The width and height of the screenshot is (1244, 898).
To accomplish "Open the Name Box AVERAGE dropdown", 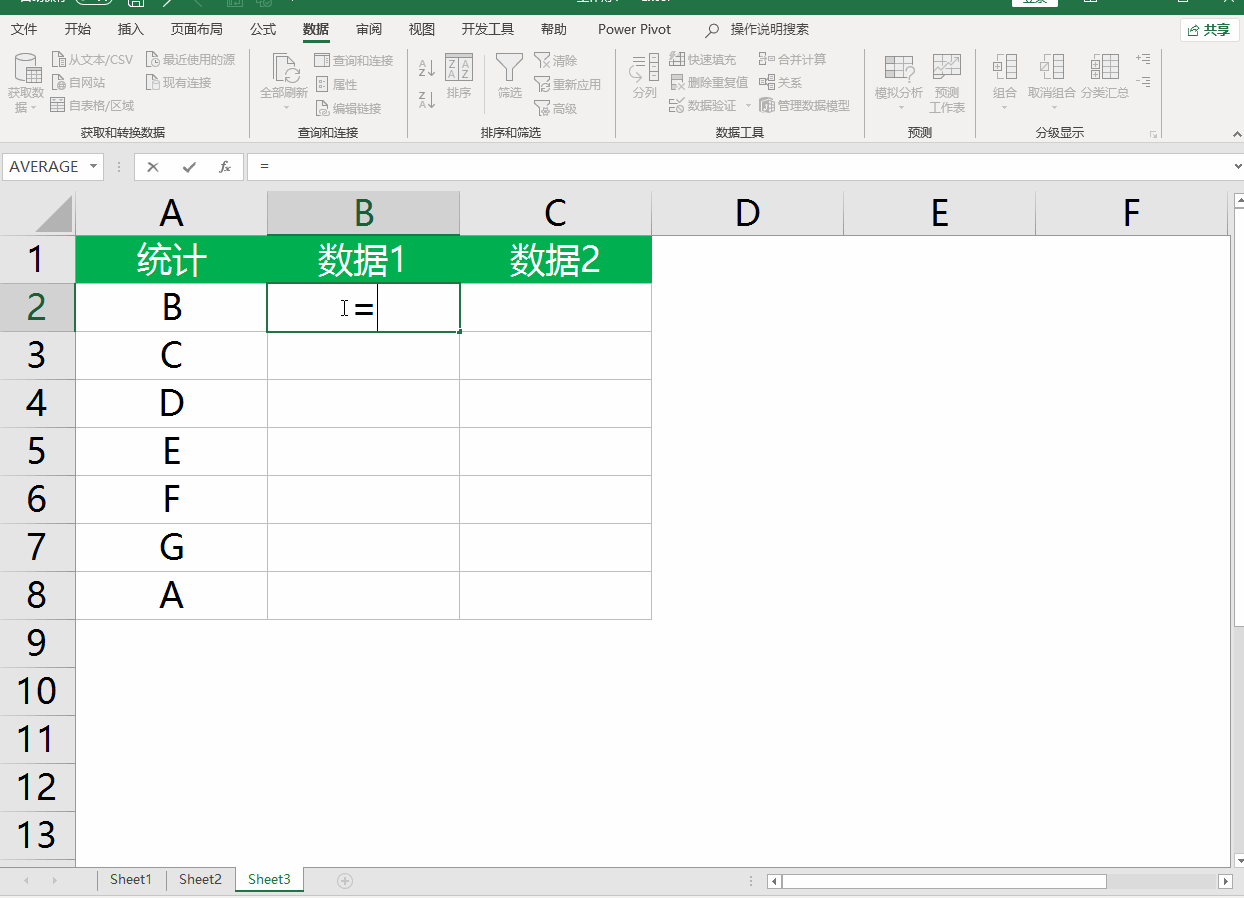I will coord(93,167).
